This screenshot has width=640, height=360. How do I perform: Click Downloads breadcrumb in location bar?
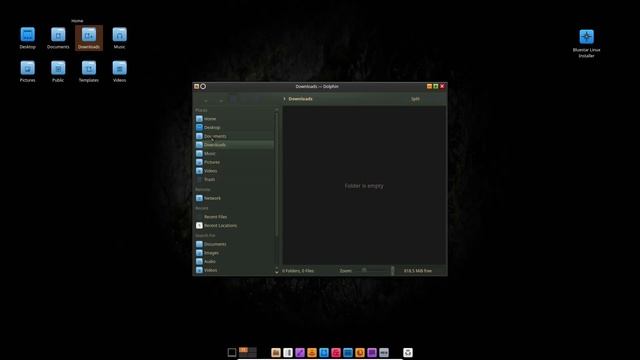pos(300,99)
